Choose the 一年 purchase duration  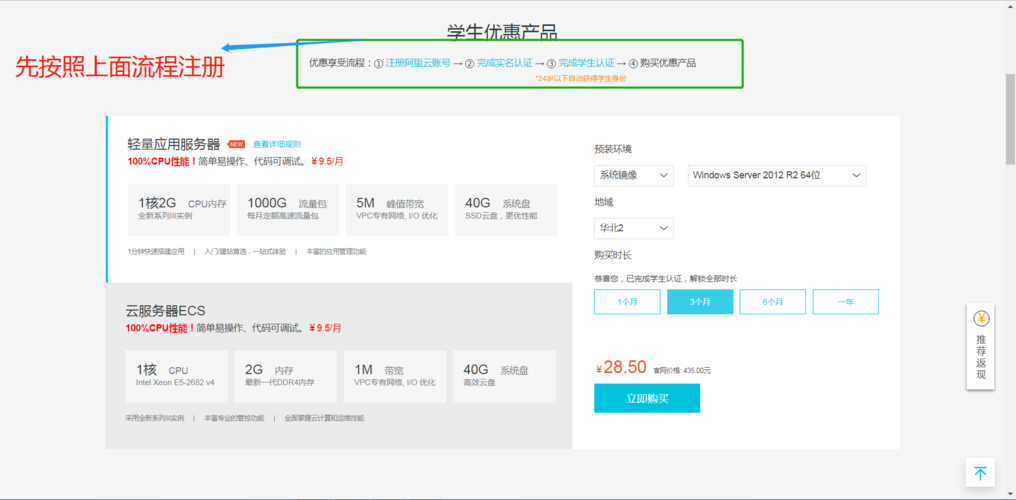(x=846, y=302)
